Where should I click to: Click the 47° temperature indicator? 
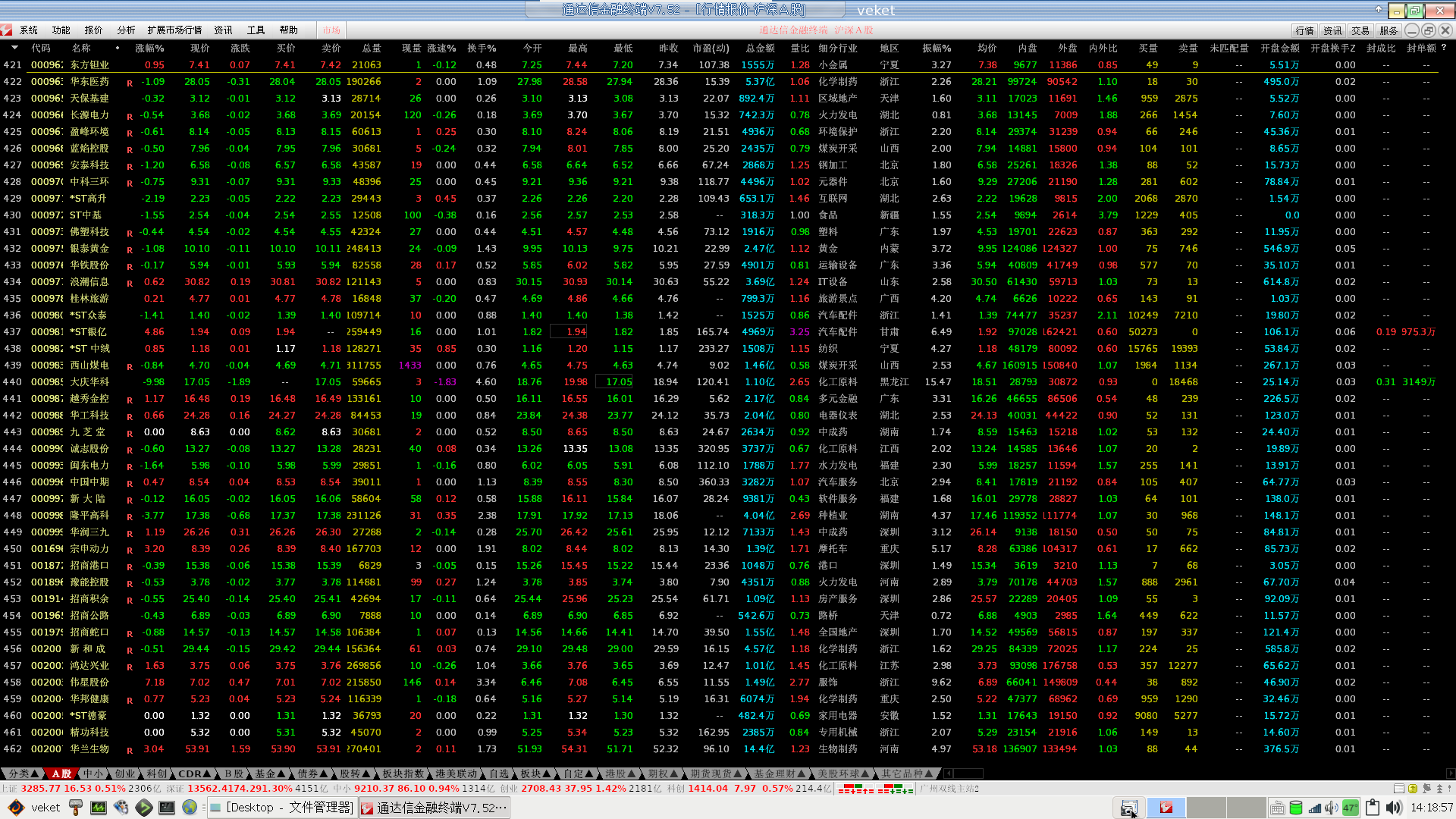(1350, 808)
